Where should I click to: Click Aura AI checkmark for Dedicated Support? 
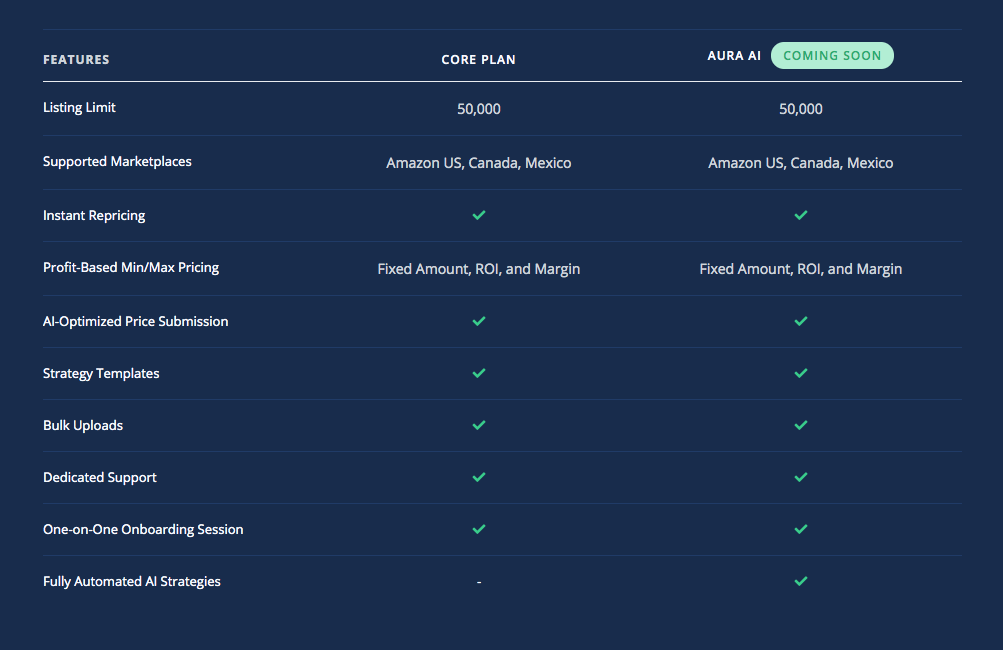point(800,477)
